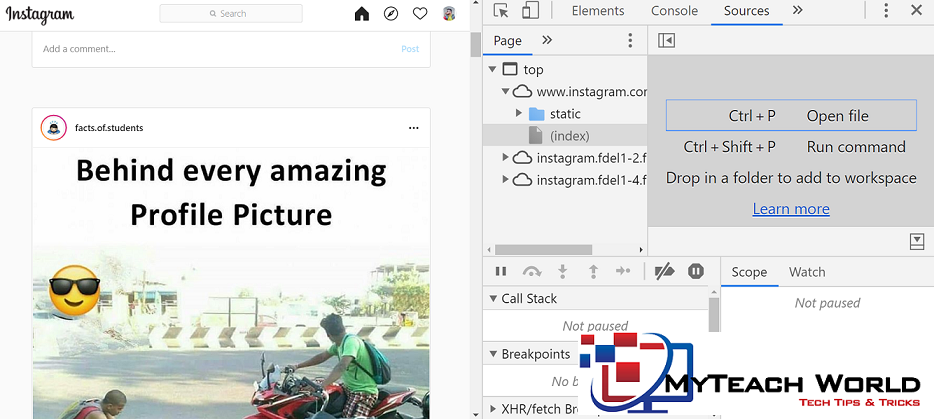Click the Step debugger arrow icon

623,272
